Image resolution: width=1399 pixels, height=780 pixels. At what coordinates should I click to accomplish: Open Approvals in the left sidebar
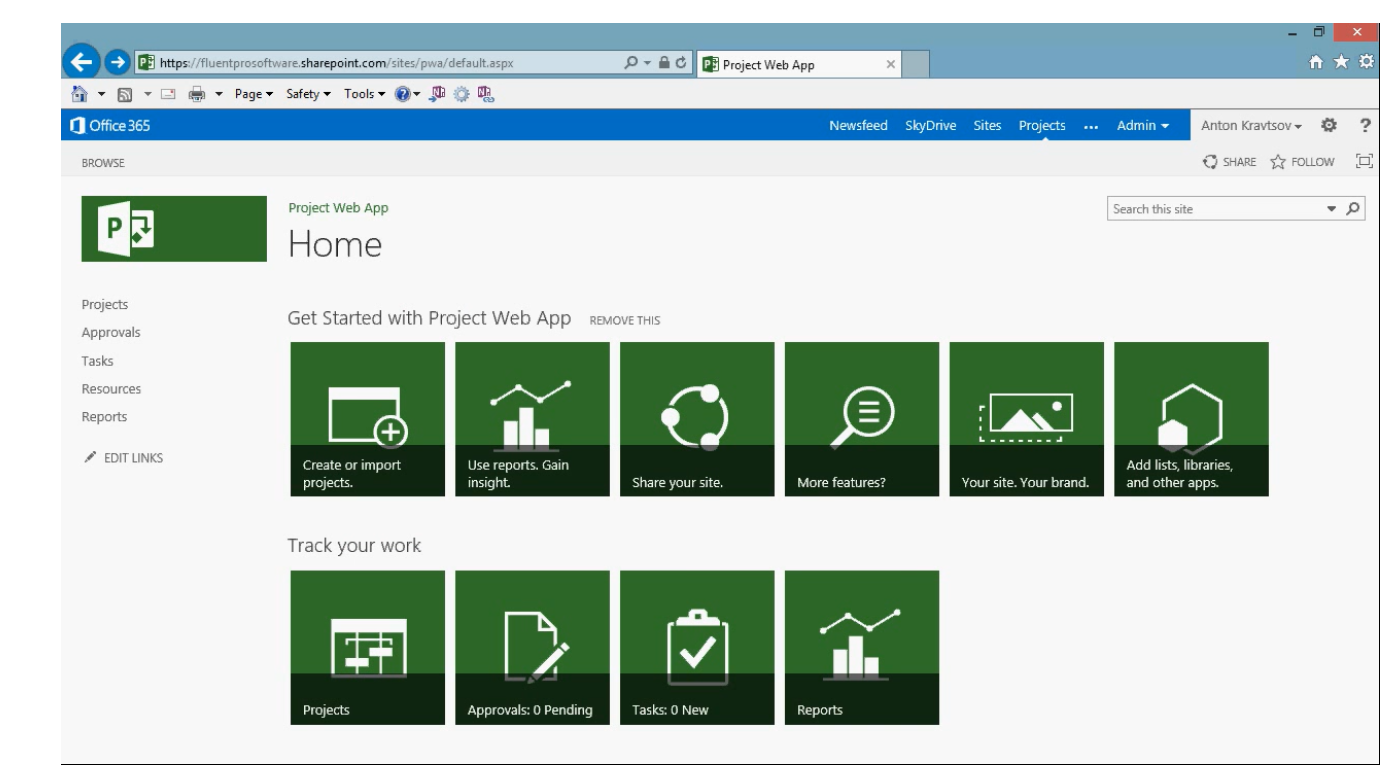(111, 333)
